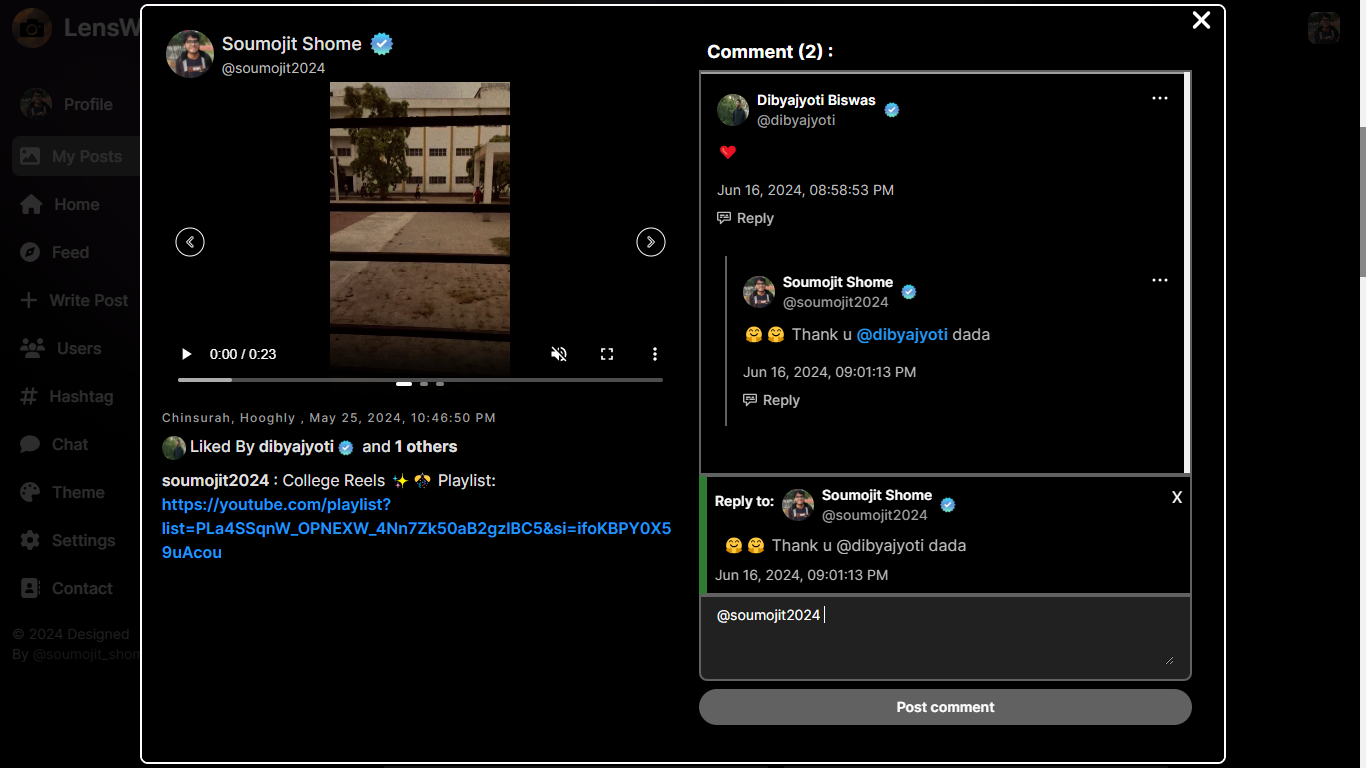Click the Contact address-book icon
Screen dimensions: 1366x768
29,588
